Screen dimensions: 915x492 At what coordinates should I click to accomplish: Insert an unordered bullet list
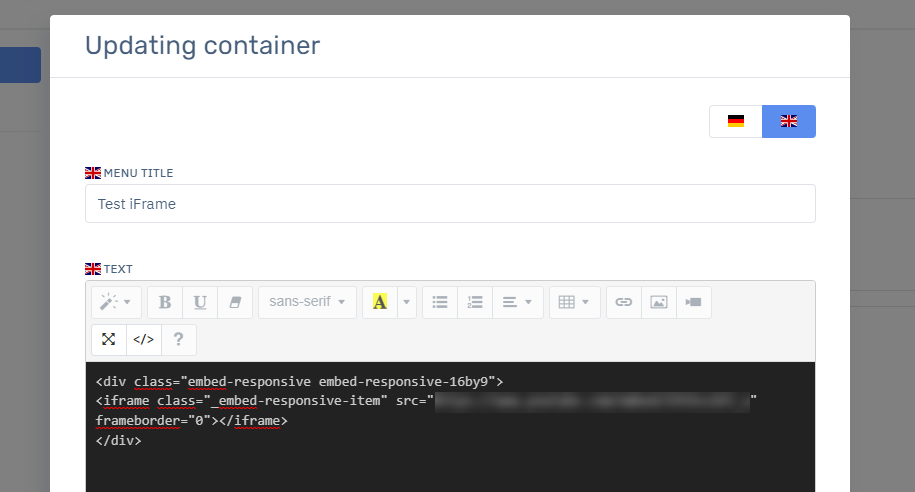point(440,302)
